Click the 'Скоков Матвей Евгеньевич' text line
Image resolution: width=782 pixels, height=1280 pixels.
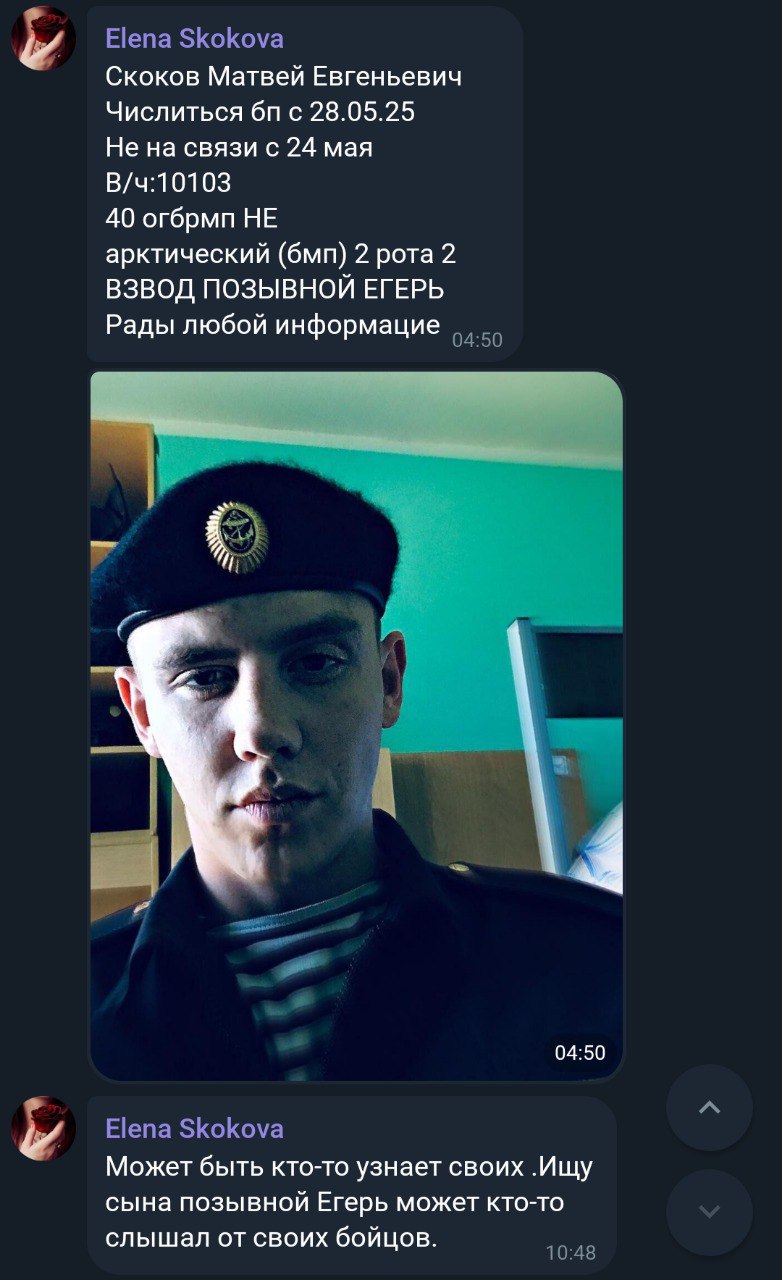tap(284, 77)
